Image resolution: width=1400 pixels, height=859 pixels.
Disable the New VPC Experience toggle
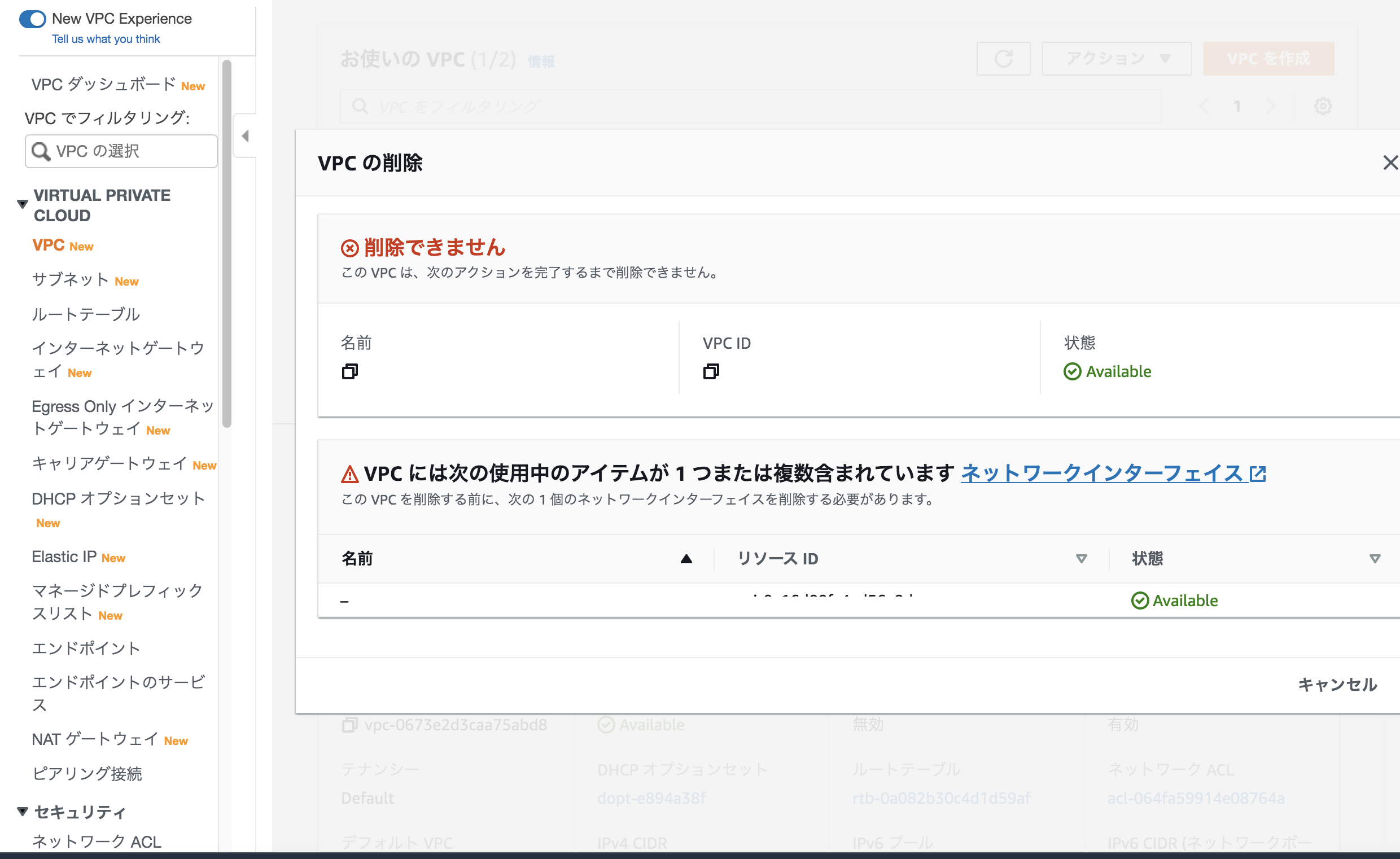point(33,19)
